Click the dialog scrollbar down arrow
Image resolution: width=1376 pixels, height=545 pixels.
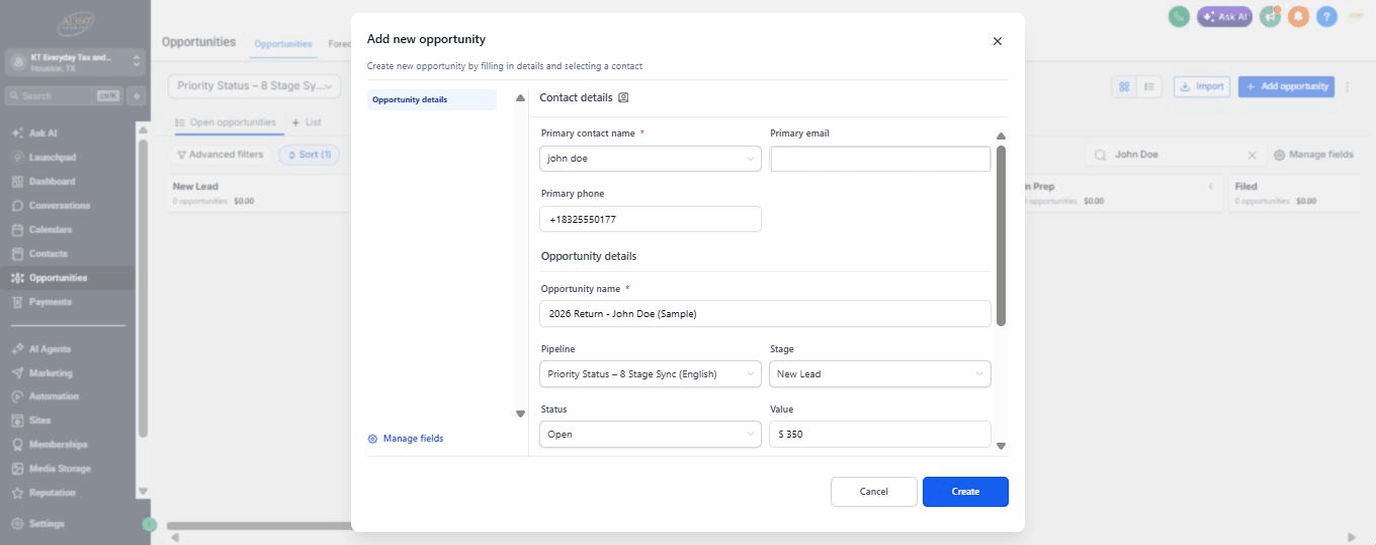pos(1001,447)
